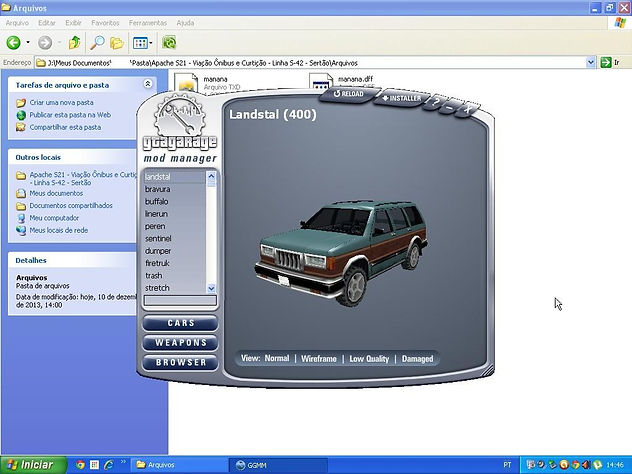The height and width of the screenshot is (474, 632).
Task: Select bravura in the vehicle list
Action: pyautogui.click(x=175, y=189)
